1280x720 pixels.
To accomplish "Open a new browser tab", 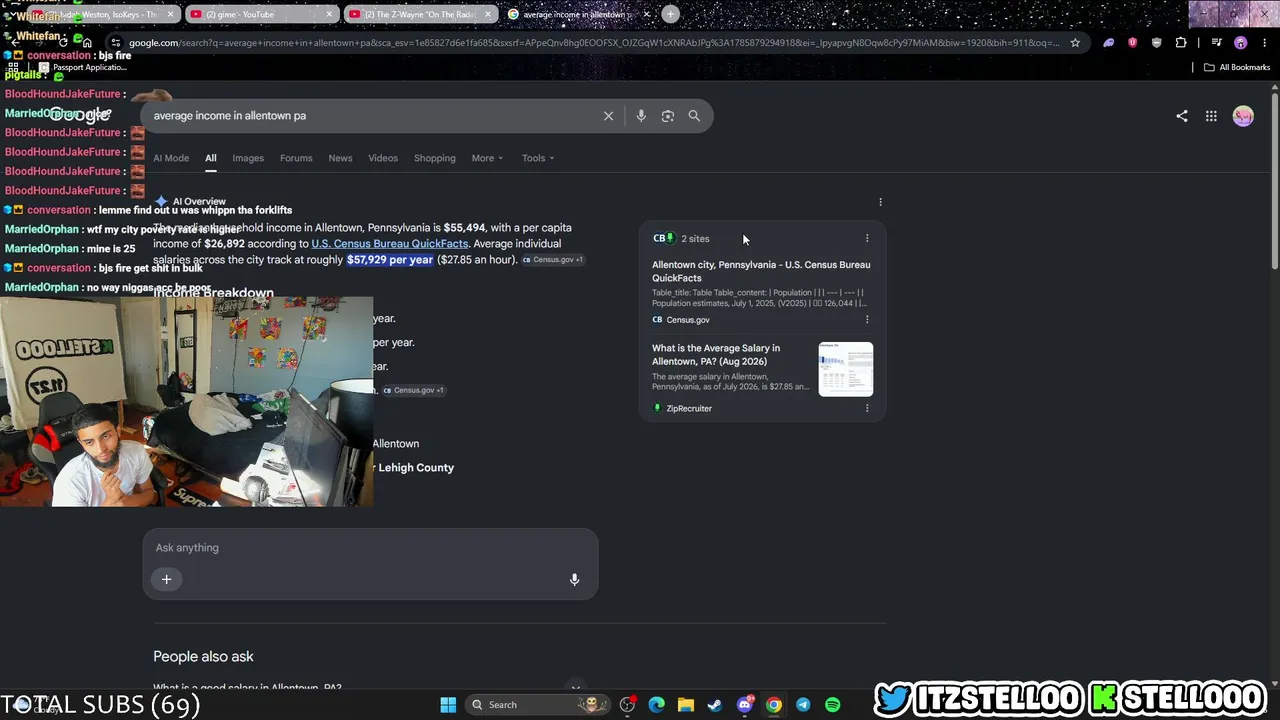I will tap(670, 14).
